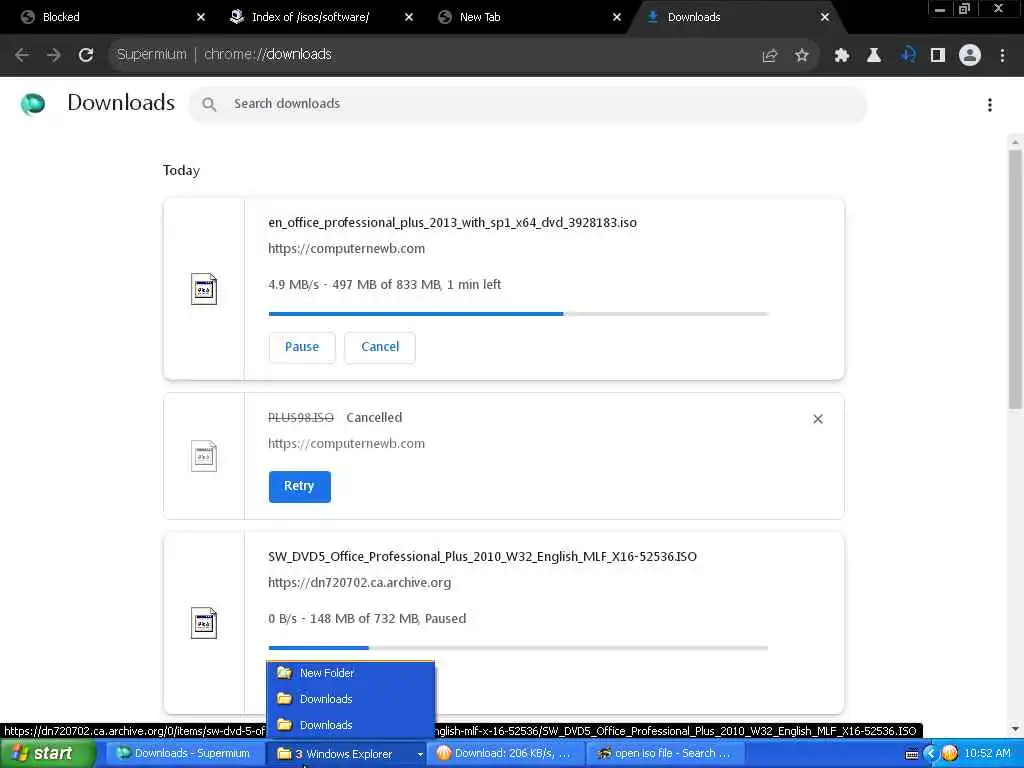Go back using the browser back arrow
Viewport: 1024px width, 768px height.
point(22,55)
